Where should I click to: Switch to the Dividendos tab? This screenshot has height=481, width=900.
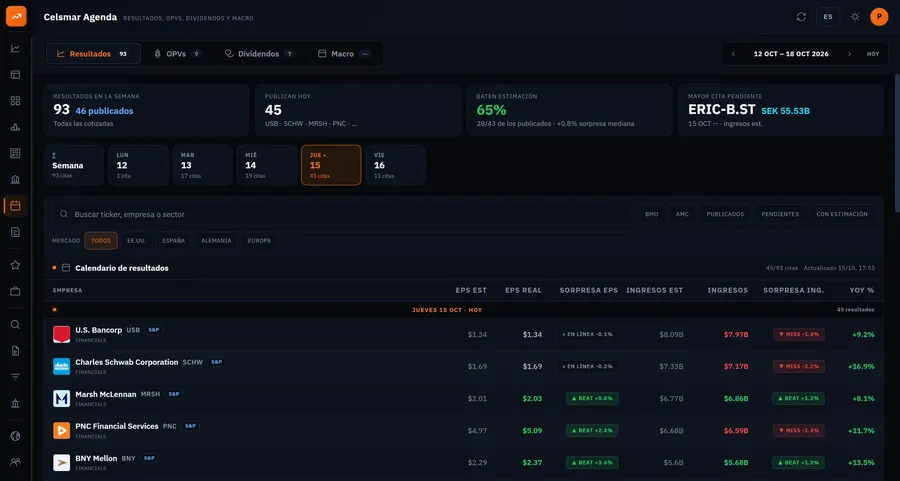point(259,54)
